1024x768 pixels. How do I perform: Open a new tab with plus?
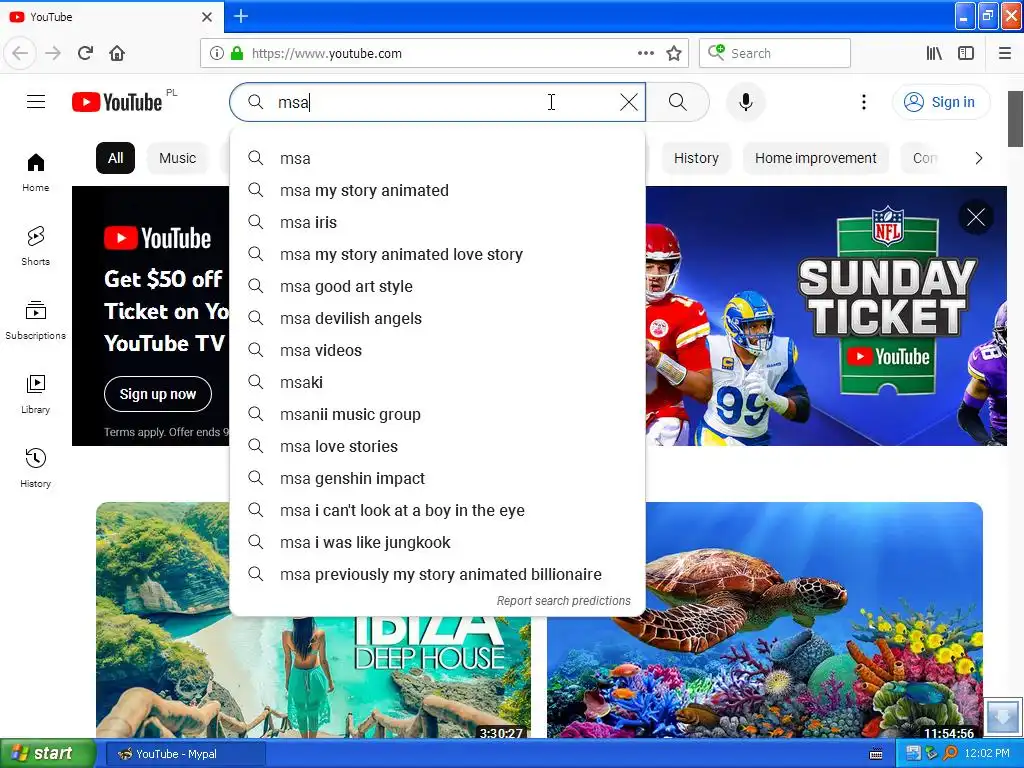coord(240,16)
